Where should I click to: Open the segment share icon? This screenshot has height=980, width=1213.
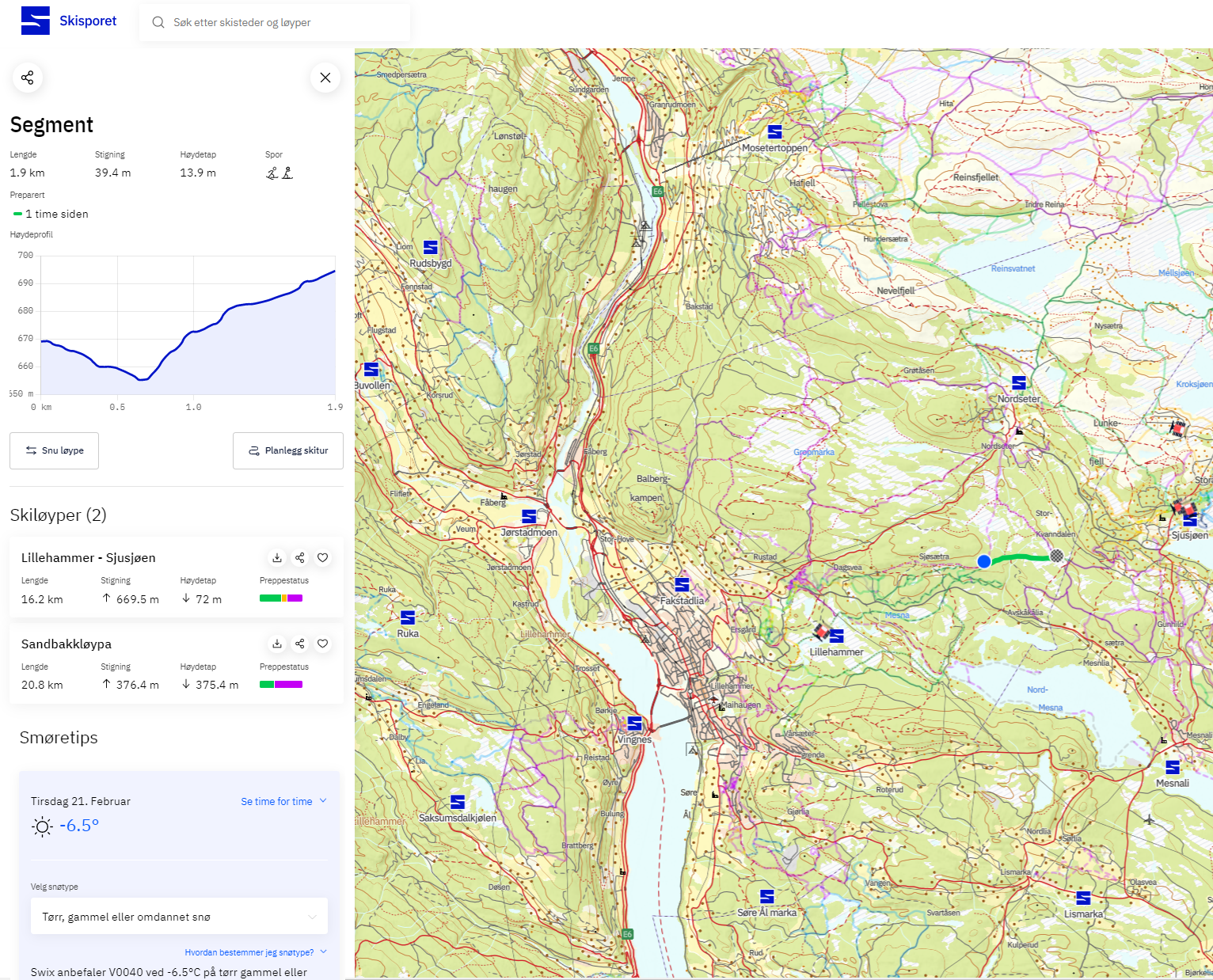27,78
